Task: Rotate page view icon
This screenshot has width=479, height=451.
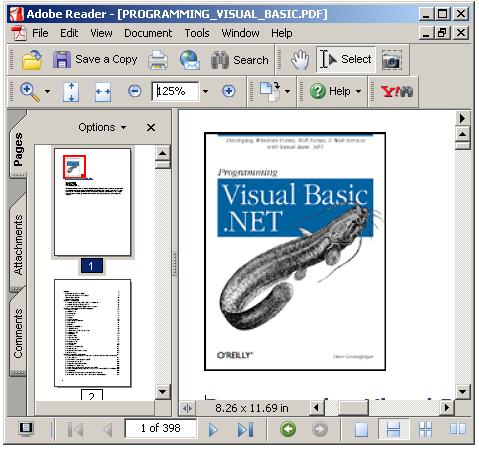Action: 270,91
